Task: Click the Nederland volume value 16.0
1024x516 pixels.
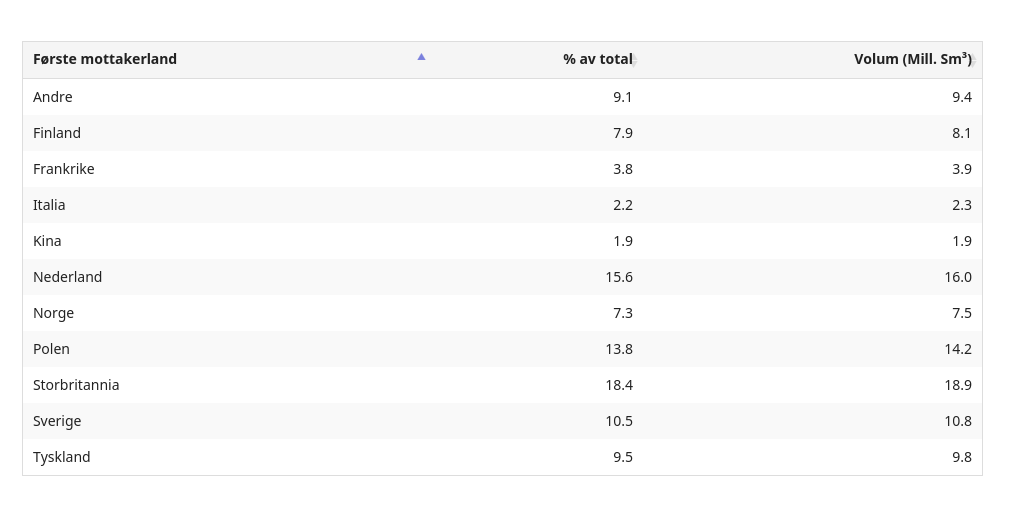Action: click(958, 277)
